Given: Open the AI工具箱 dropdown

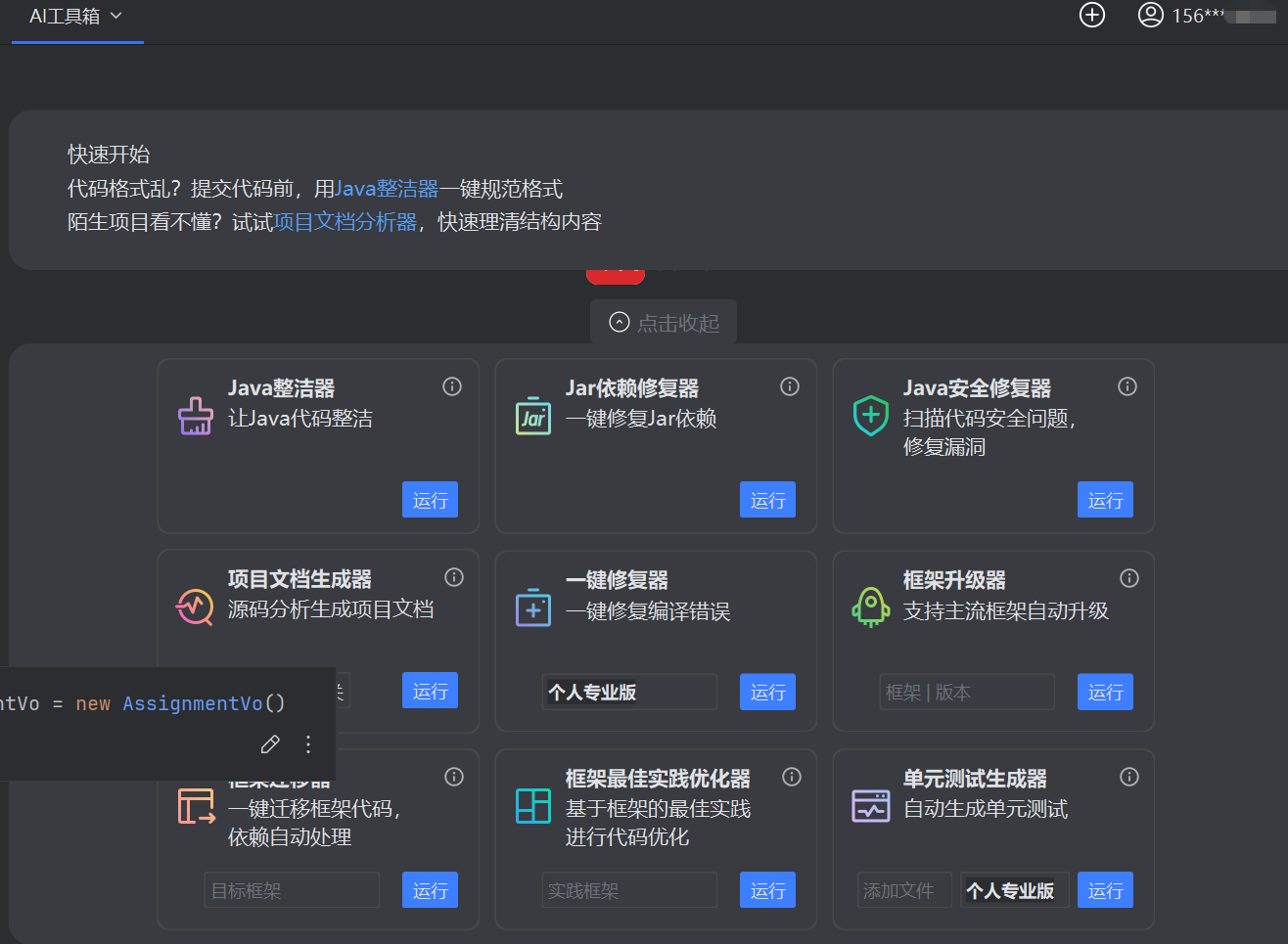Looking at the screenshot, I should 77,17.
